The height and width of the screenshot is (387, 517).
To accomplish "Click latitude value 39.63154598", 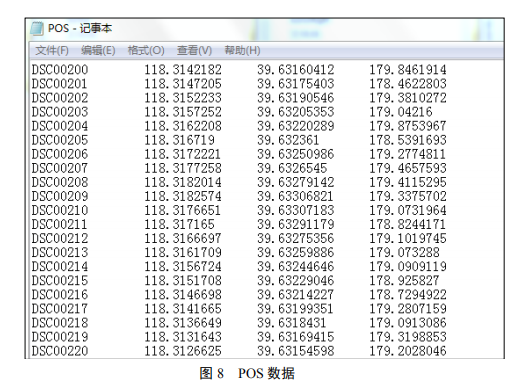I will pyautogui.click(x=296, y=351).
